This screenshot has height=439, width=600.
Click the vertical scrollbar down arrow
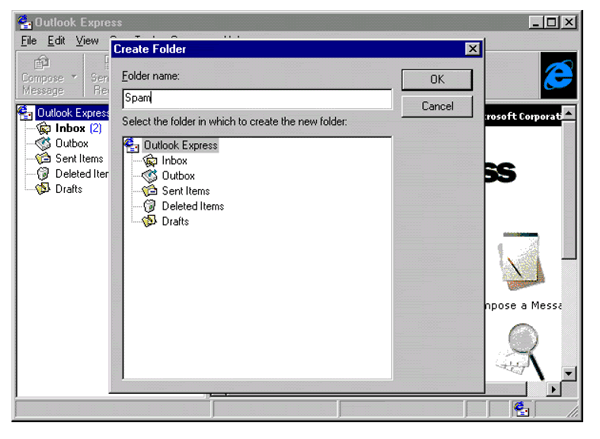[x=569, y=373]
